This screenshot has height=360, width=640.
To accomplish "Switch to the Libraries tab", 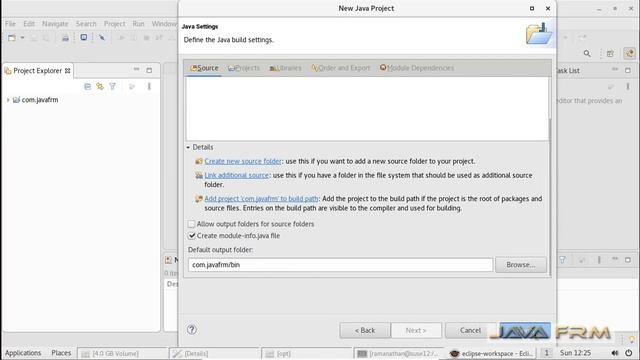I will [x=285, y=68].
